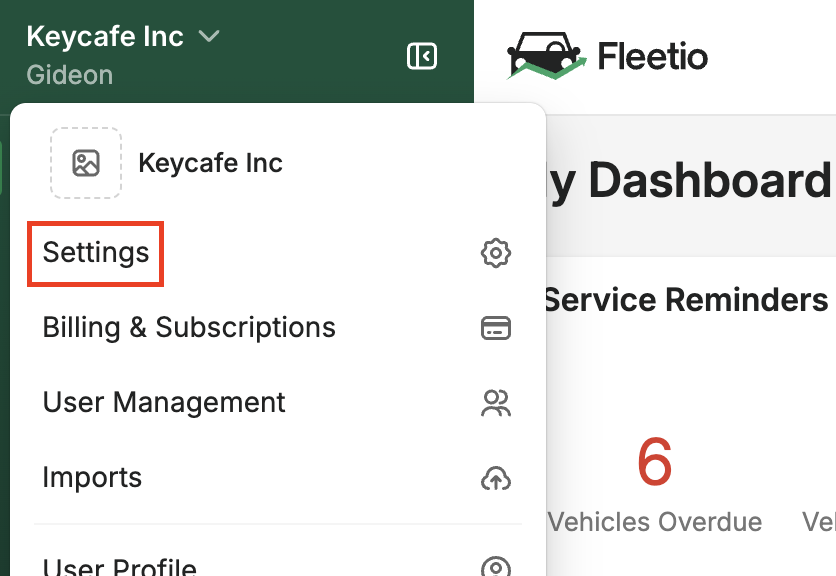The height and width of the screenshot is (576, 836).
Task: Click the Fleetio car logo
Action: (x=546, y=56)
